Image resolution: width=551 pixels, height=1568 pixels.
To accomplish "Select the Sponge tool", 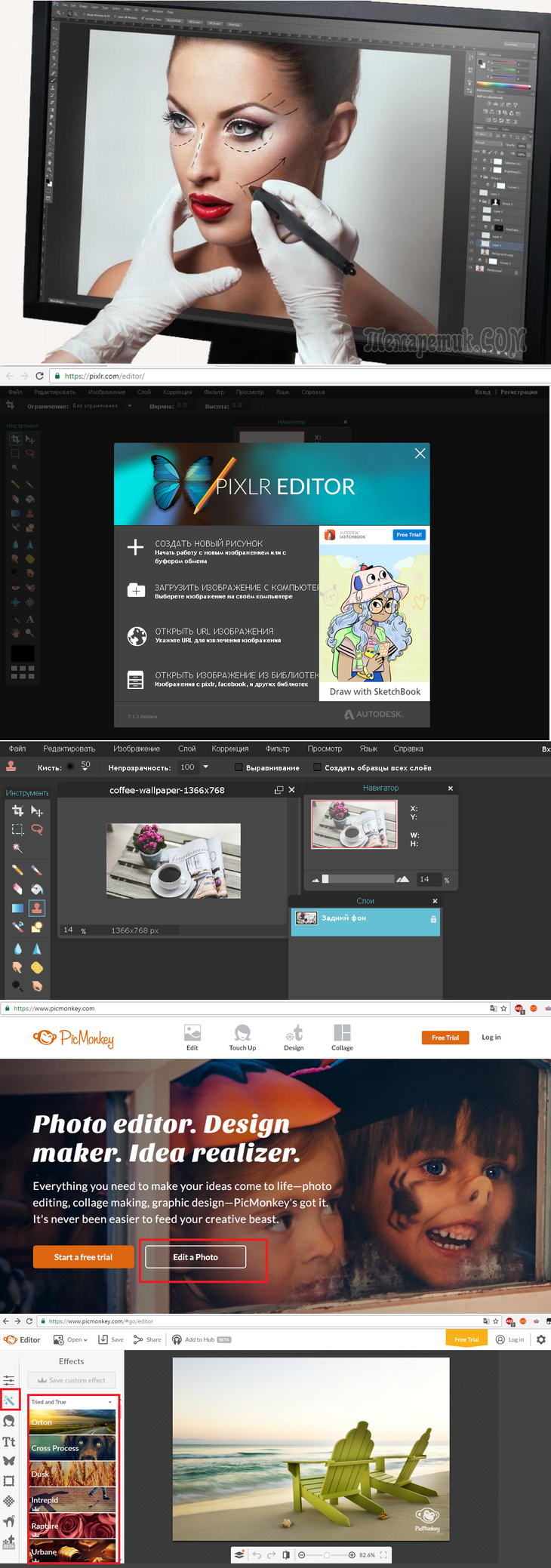I will [x=36, y=967].
